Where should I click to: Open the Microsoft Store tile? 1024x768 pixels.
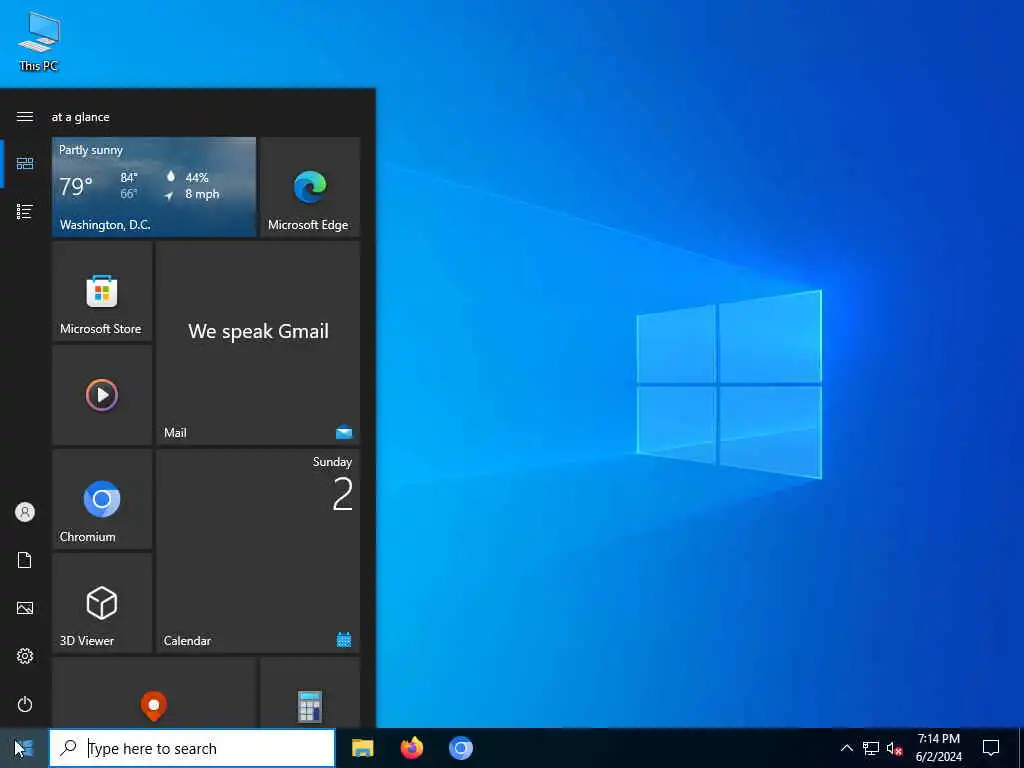pos(102,291)
